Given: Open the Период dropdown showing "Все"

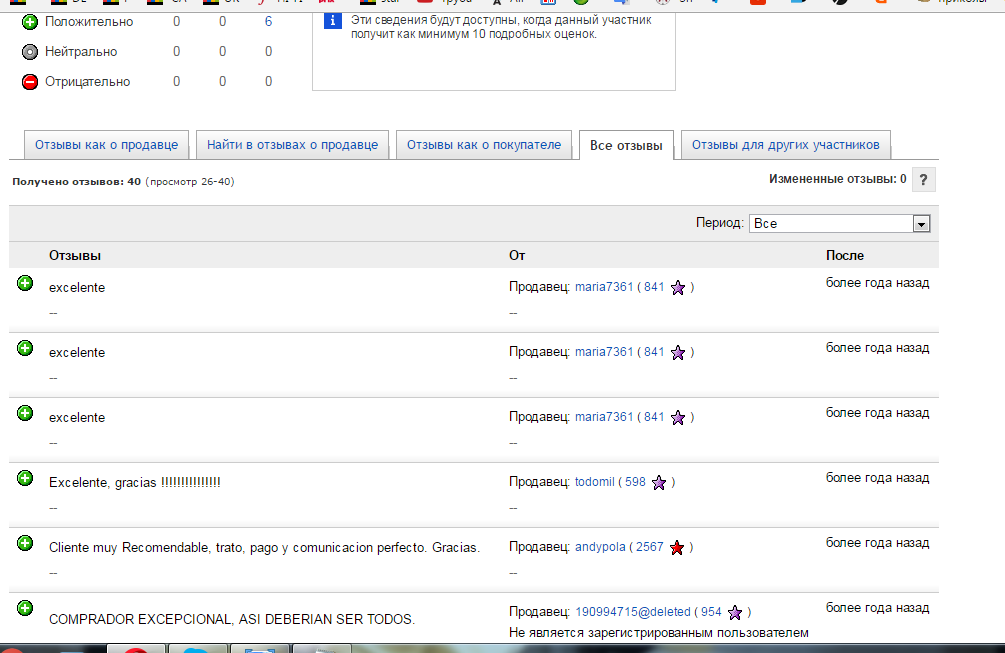Looking at the screenshot, I should point(840,224).
